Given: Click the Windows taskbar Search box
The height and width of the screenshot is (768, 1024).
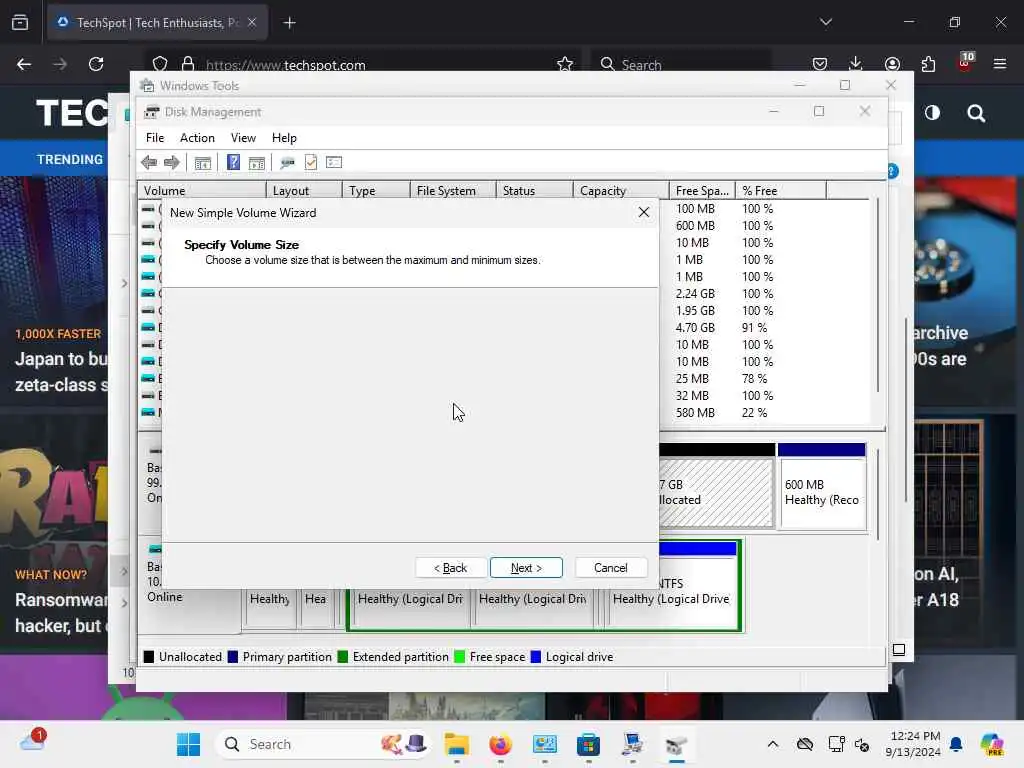Looking at the screenshot, I should pyautogui.click(x=323, y=744).
